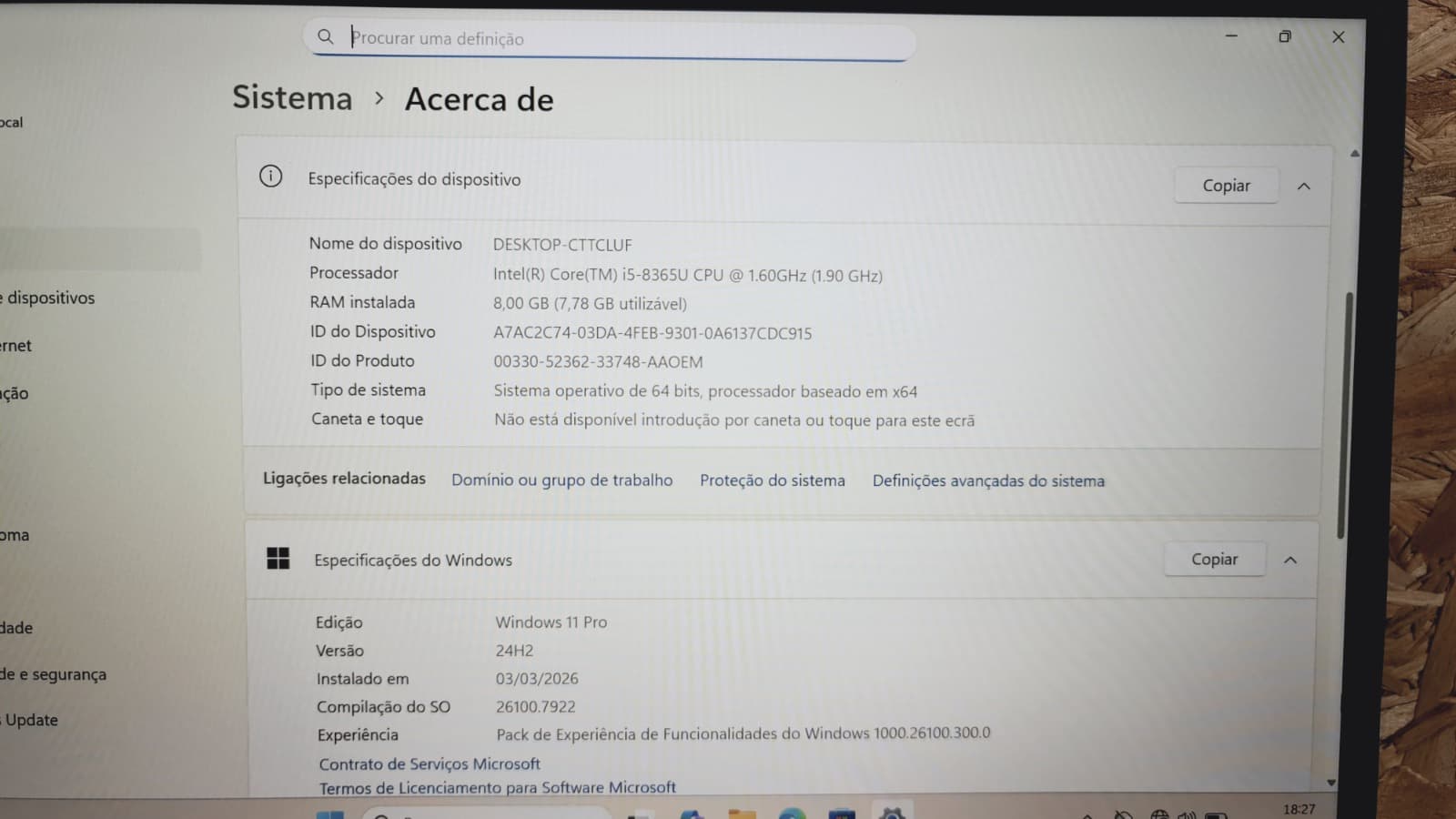This screenshot has height=819, width=1456.
Task: Copy the Windows specifications with Copiar
Action: 1214,559
